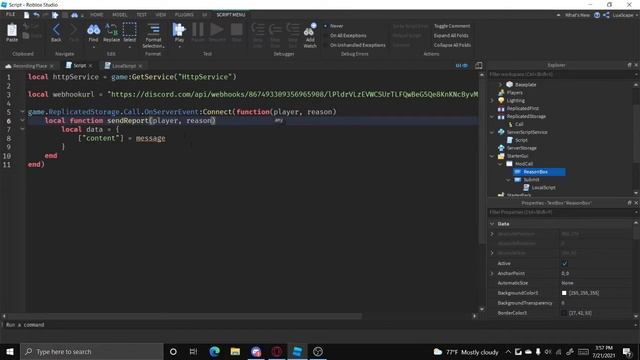Click the Roblox Studio taskbar icon
The width and height of the screenshot is (640, 360).
298,351
